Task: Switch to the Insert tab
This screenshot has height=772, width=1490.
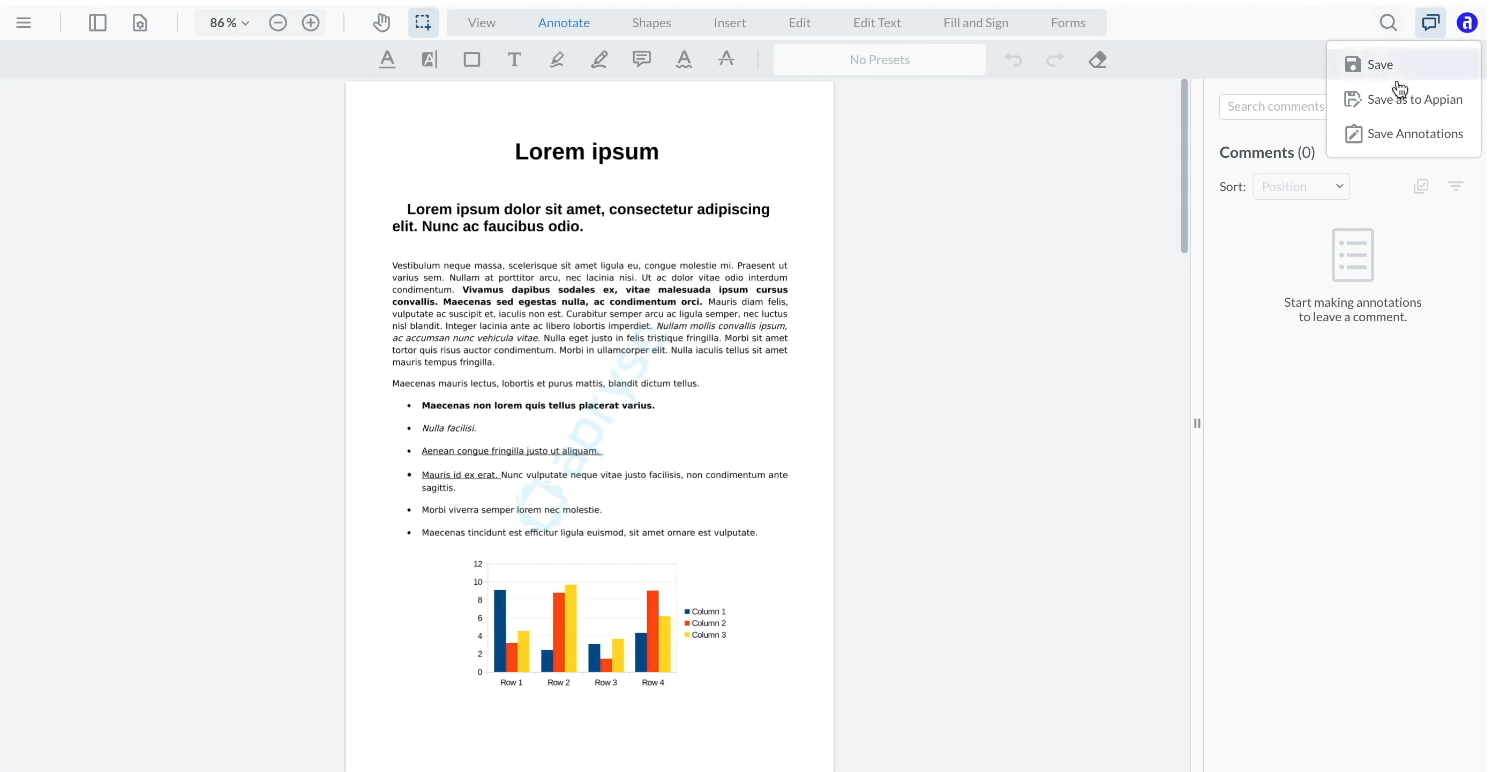Action: [730, 22]
